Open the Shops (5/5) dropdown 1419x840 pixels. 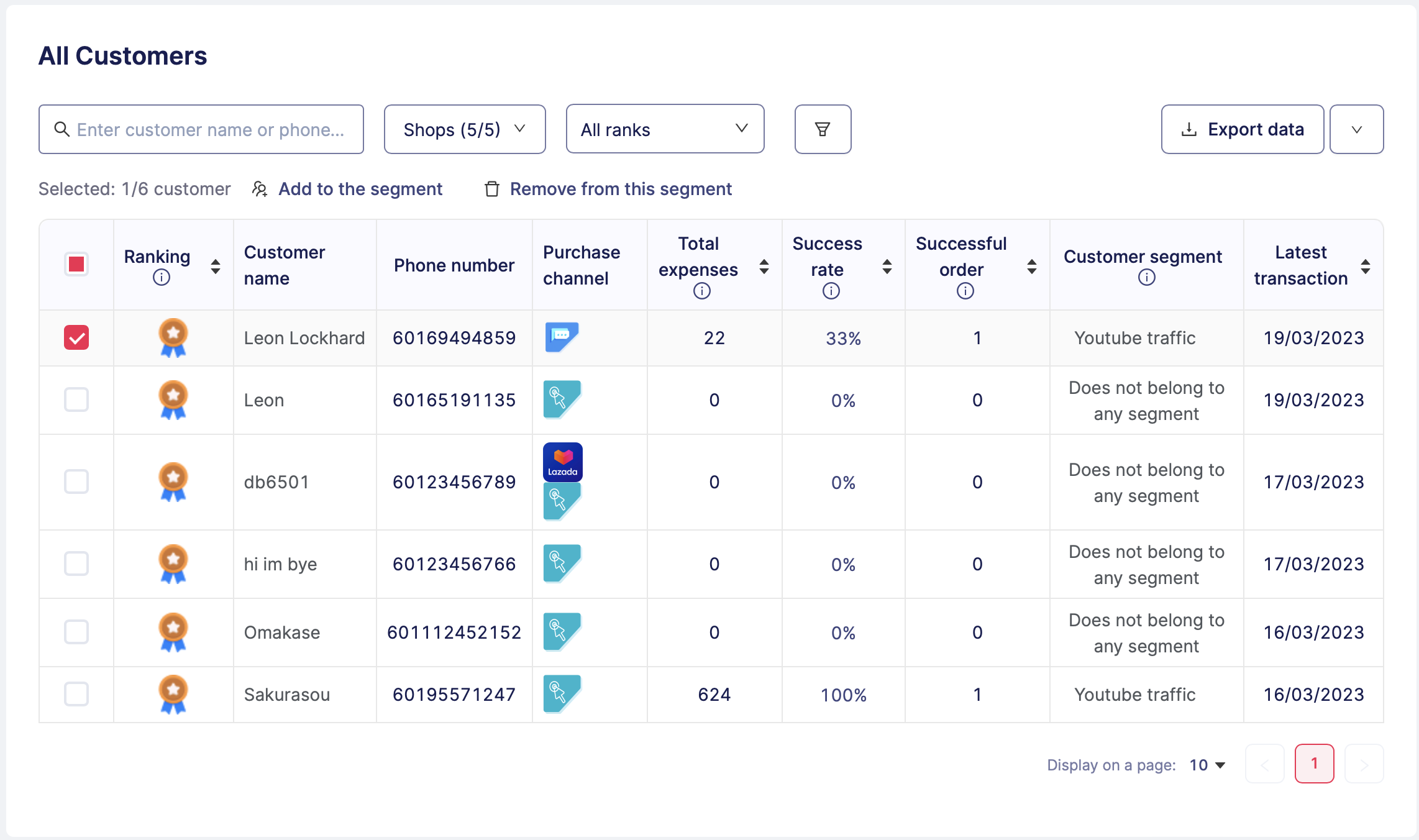[x=464, y=129]
